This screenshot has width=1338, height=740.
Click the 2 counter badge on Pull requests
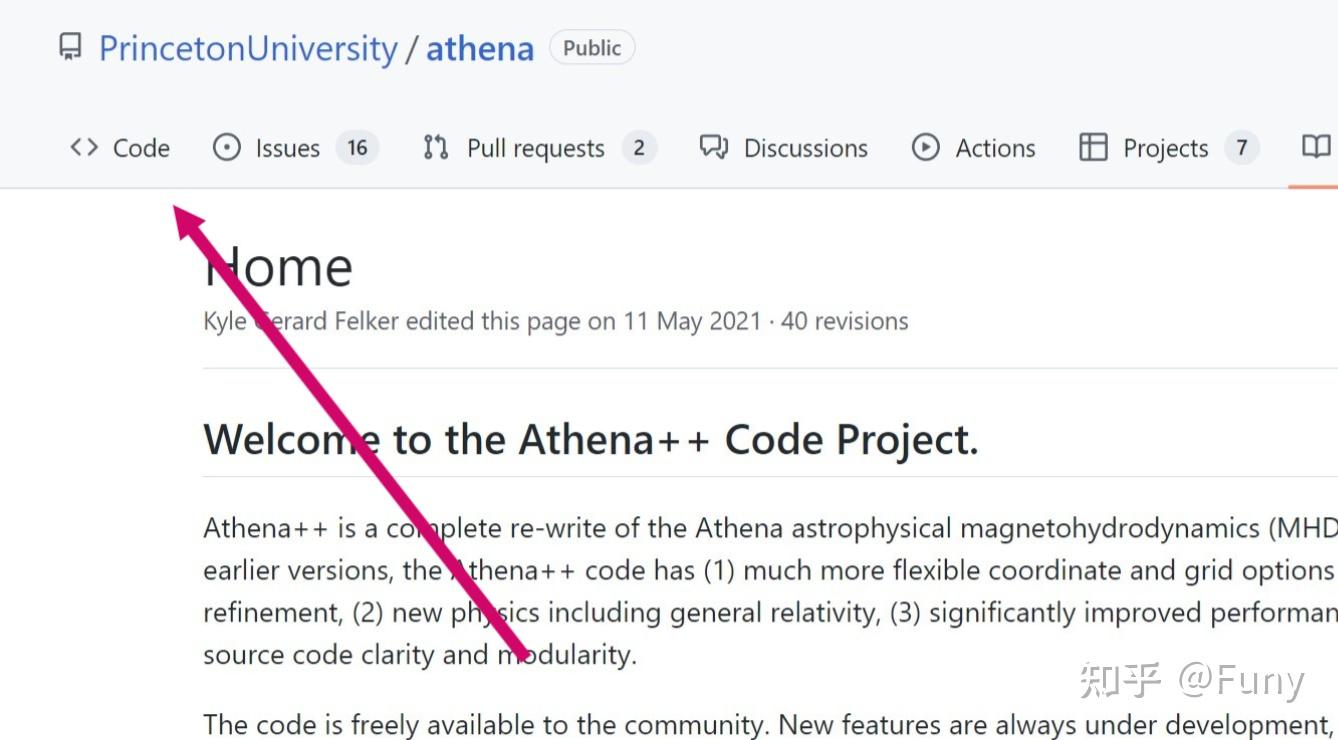(641, 147)
